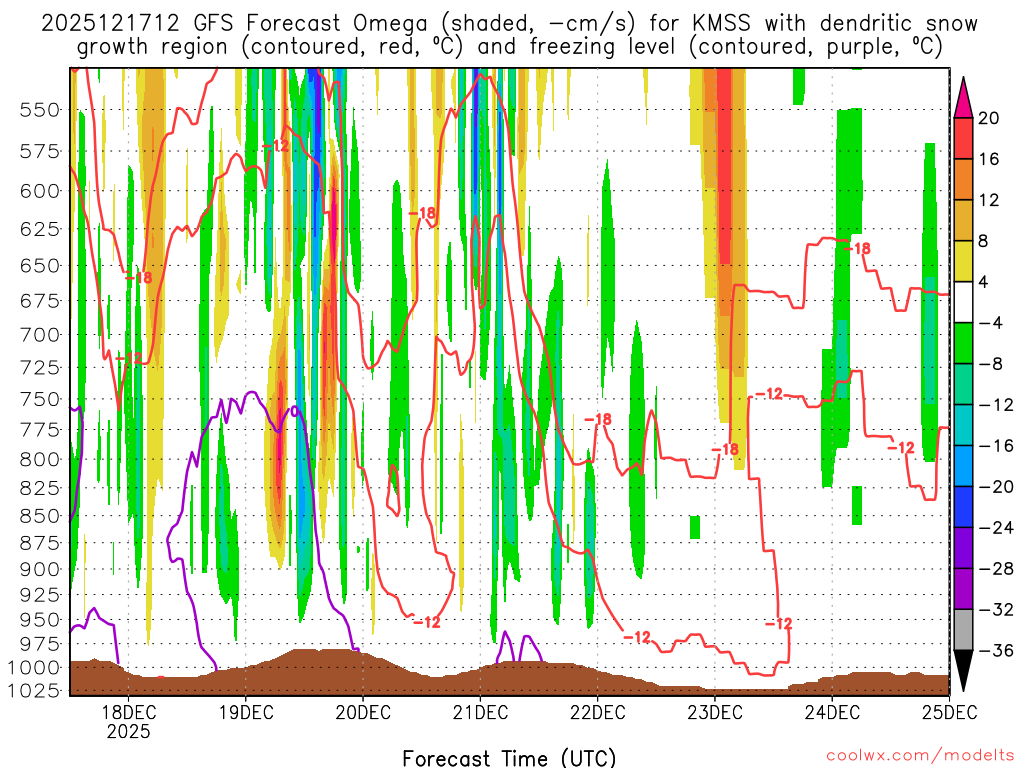This screenshot has width=1024, height=768.
Task: Click the colorbar value 20 label
Action: pos(989,118)
